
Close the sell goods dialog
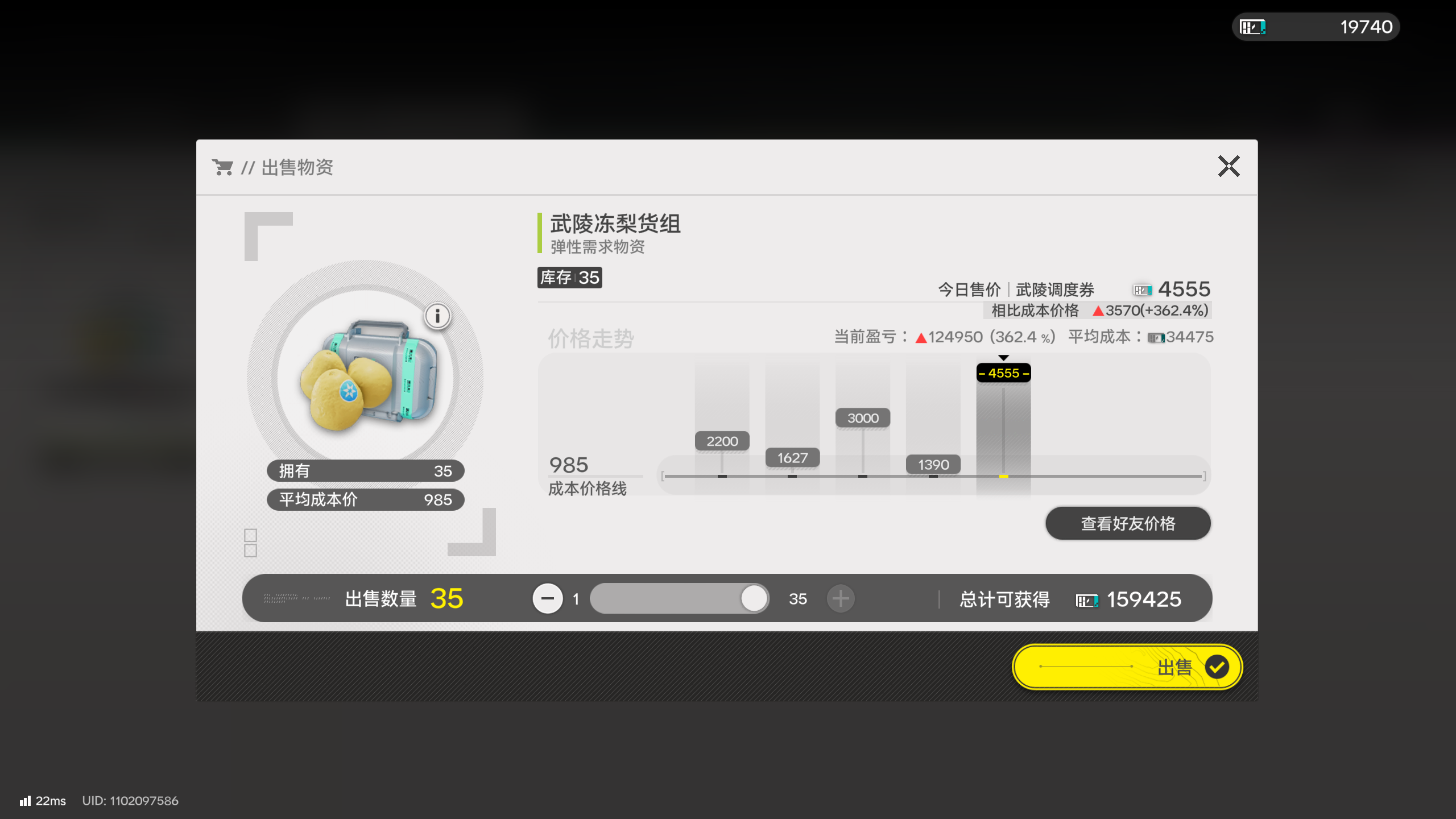[1228, 167]
